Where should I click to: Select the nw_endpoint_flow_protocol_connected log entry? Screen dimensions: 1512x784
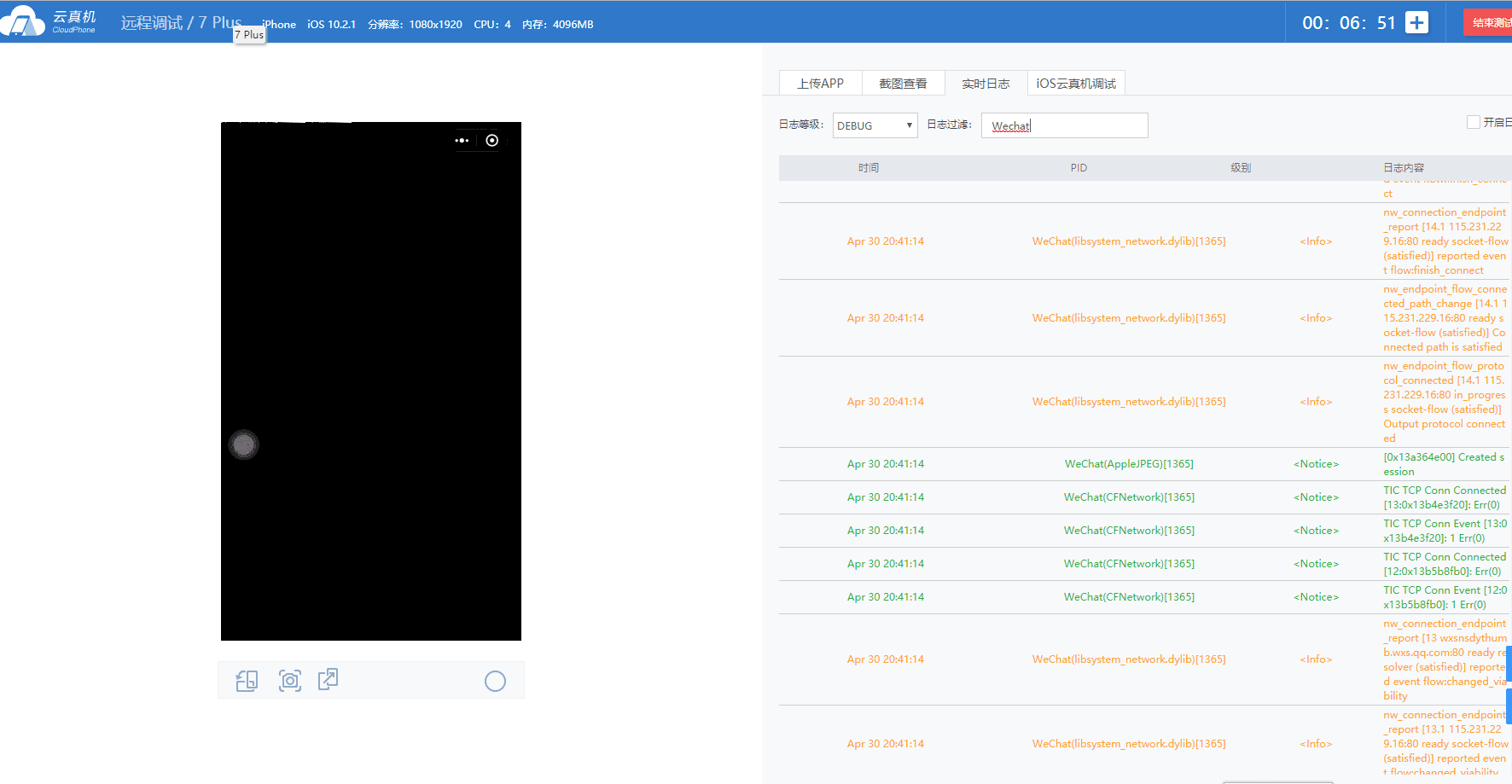point(1445,402)
